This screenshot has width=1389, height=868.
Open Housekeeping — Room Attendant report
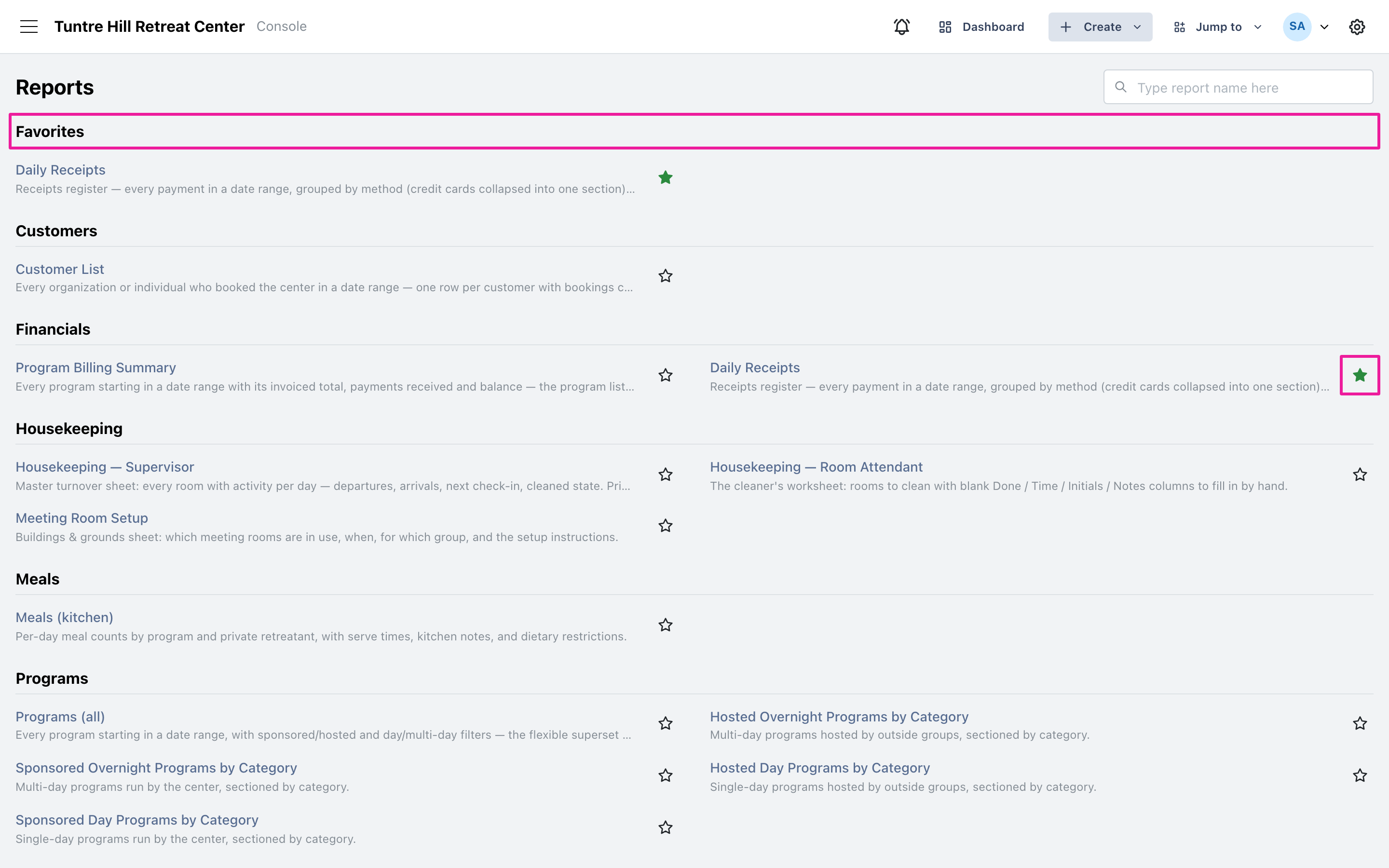coord(816,467)
